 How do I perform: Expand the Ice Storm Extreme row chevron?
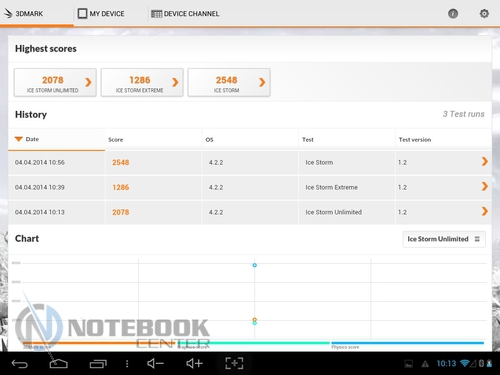pyautogui.click(x=485, y=186)
